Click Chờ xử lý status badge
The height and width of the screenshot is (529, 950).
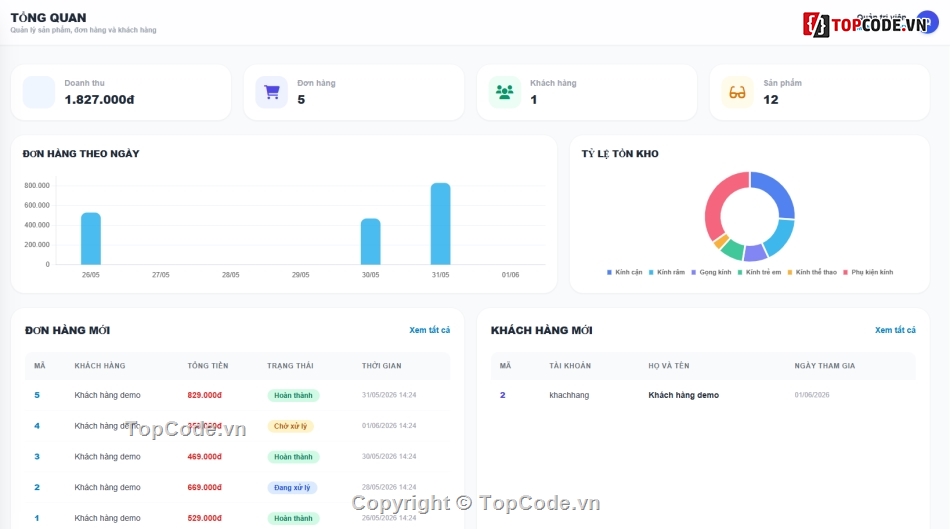(x=290, y=426)
